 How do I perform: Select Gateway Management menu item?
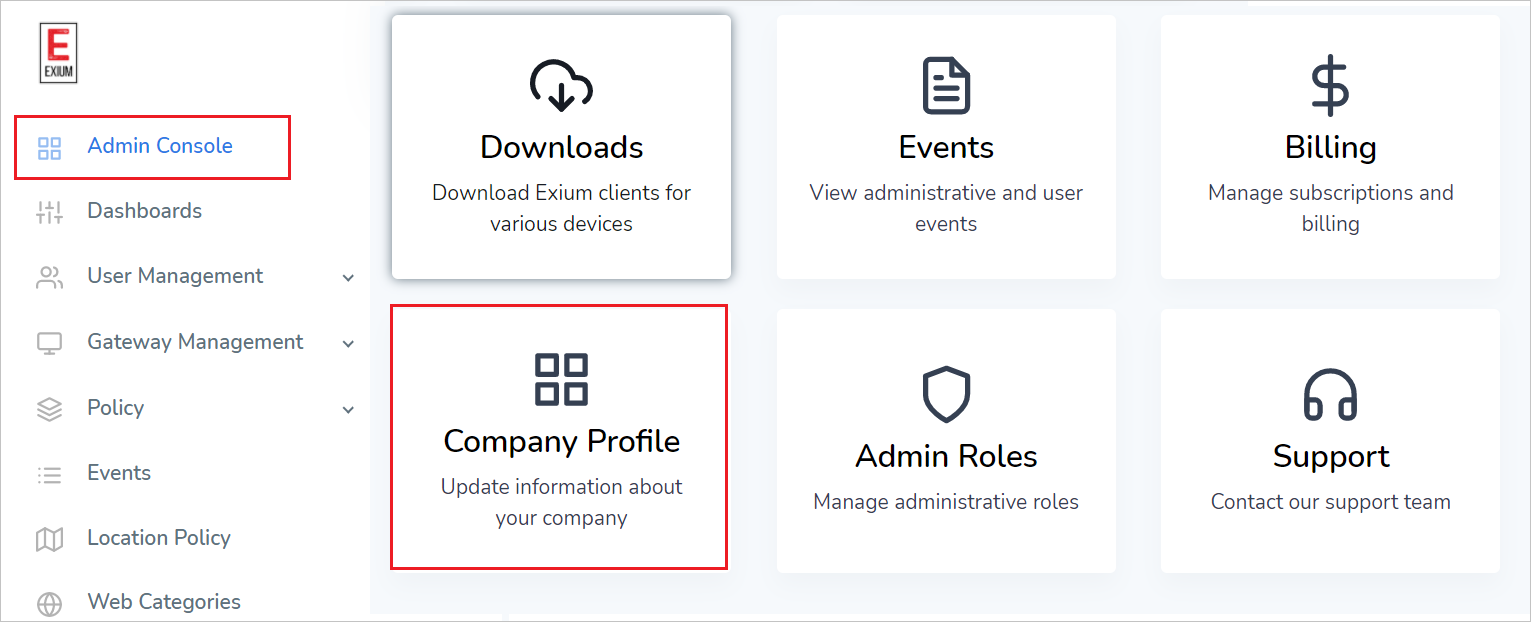pyautogui.click(x=195, y=342)
